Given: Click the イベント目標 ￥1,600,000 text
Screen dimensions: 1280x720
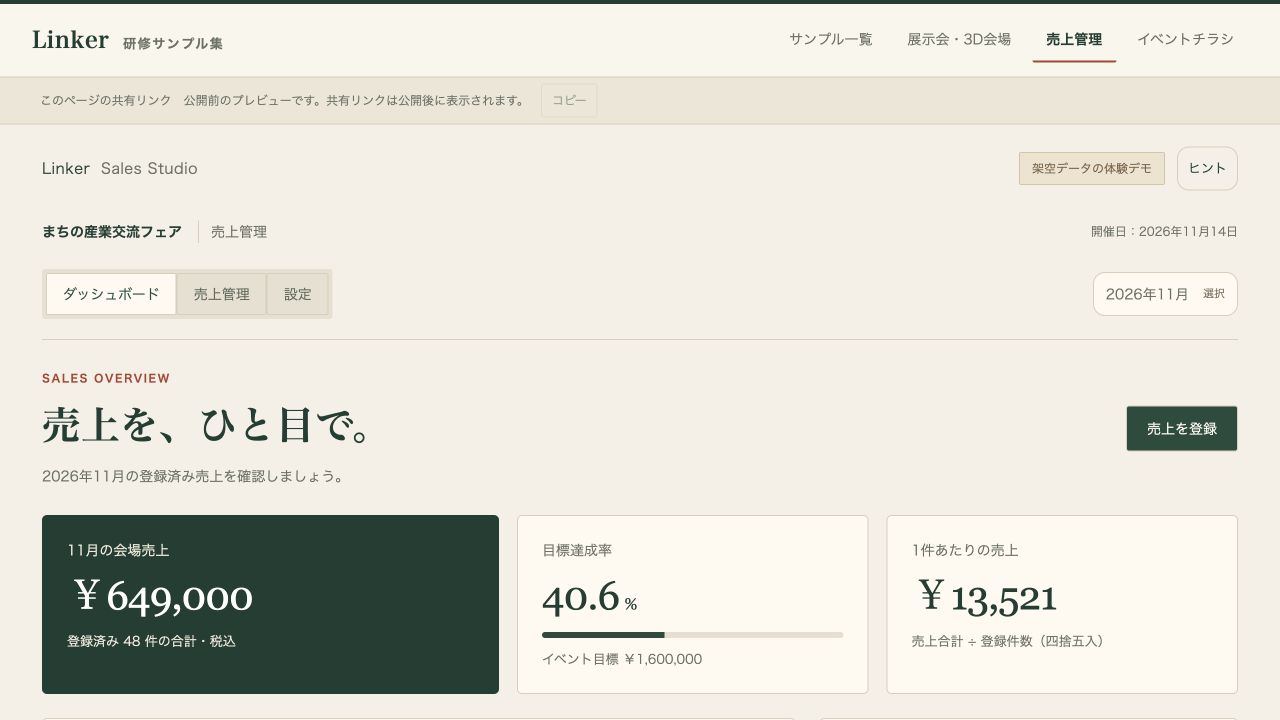Looking at the screenshot, I should (x=622, y=659).
